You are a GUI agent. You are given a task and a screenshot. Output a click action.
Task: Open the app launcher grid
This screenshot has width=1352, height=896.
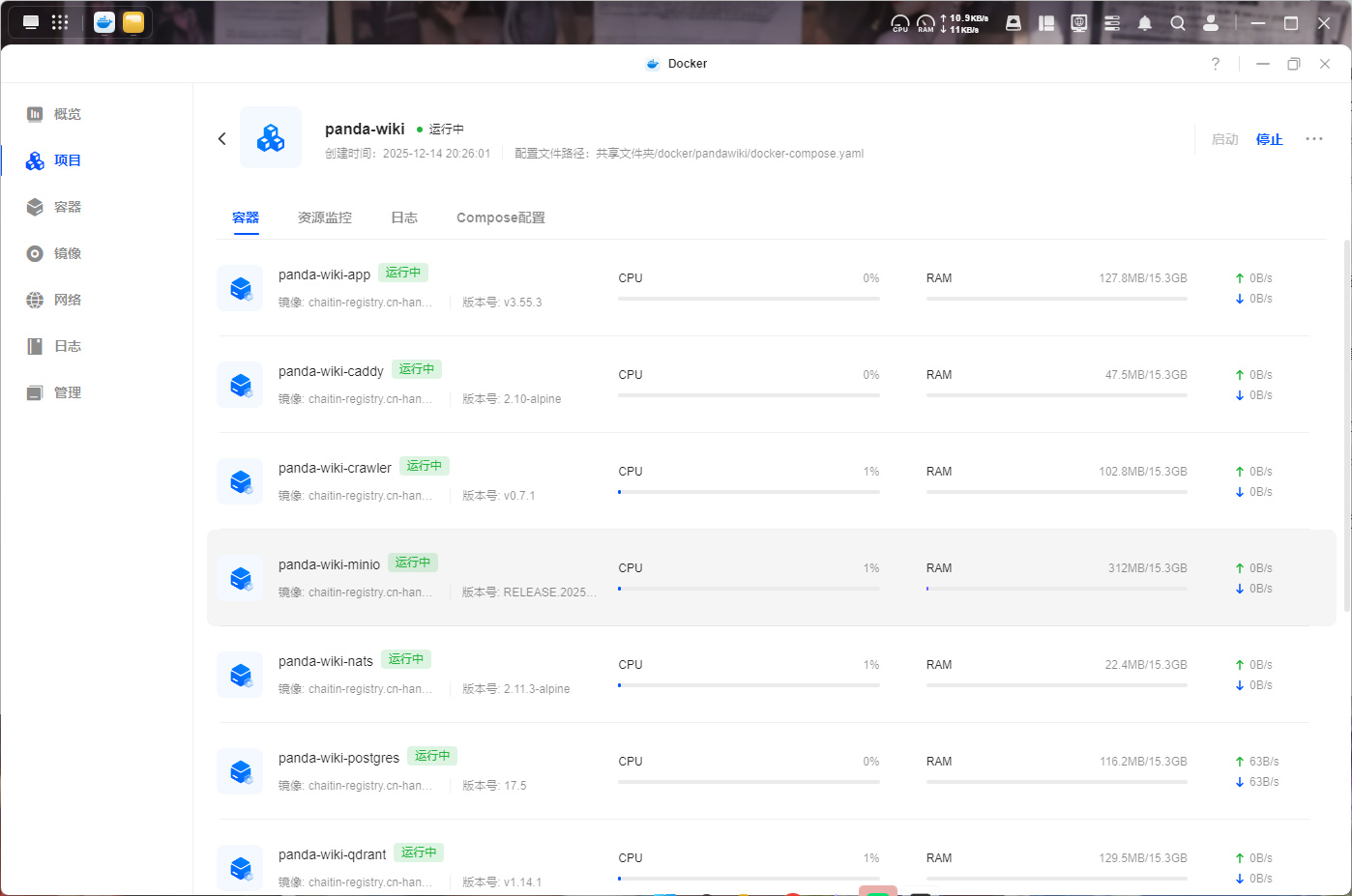[60, 22]
